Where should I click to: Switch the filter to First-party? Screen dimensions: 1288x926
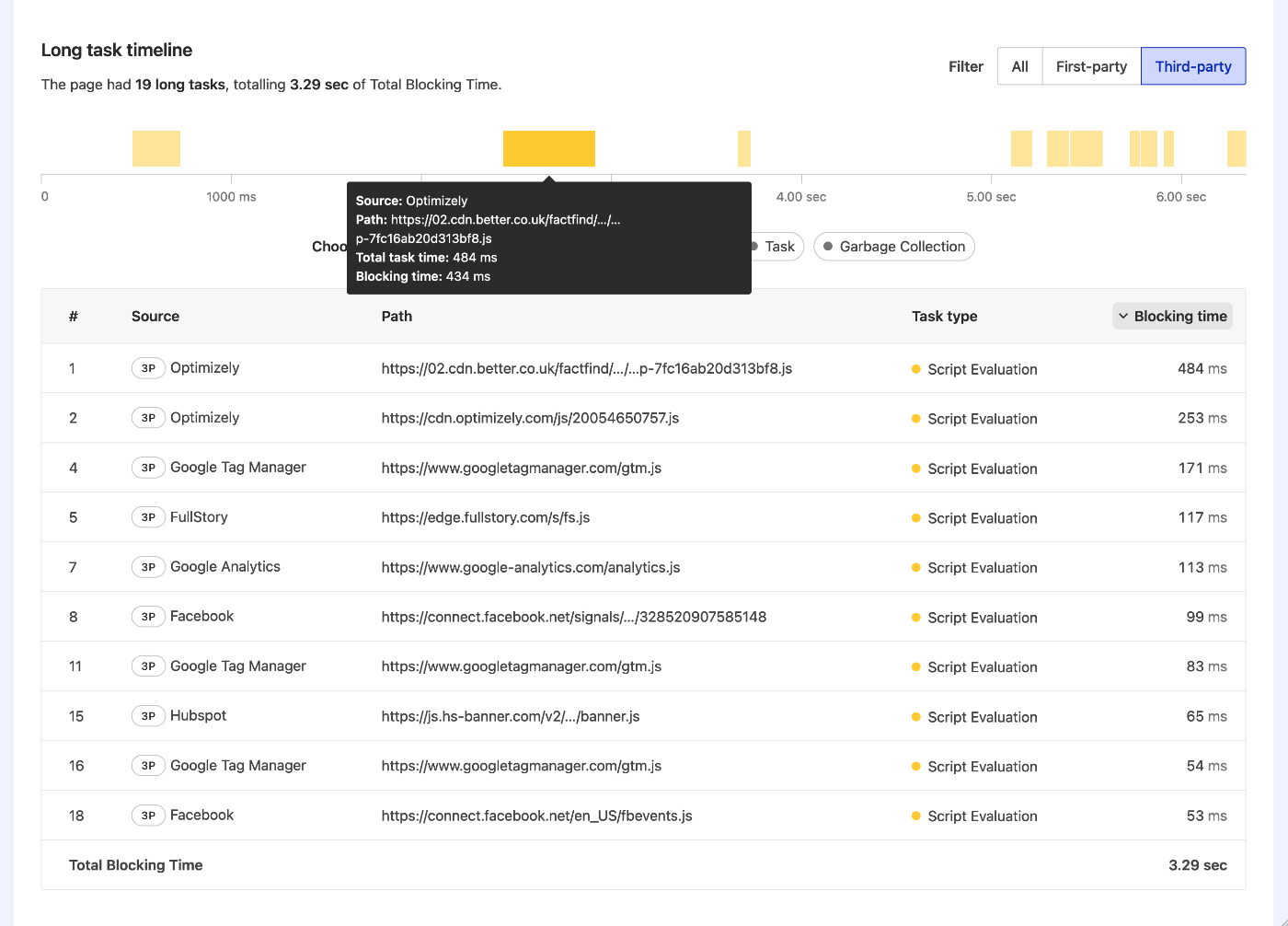1091,65
